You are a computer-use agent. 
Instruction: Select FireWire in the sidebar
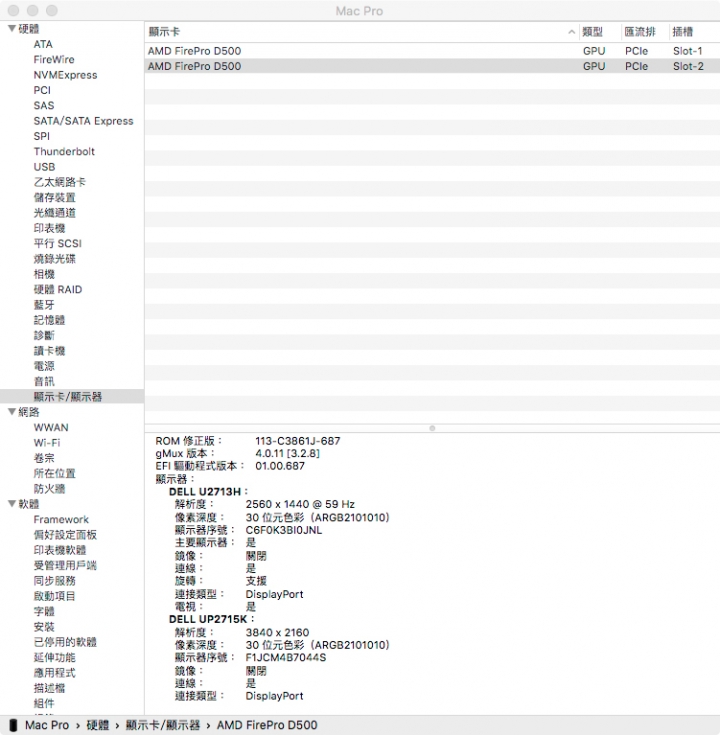pos(54,60)
